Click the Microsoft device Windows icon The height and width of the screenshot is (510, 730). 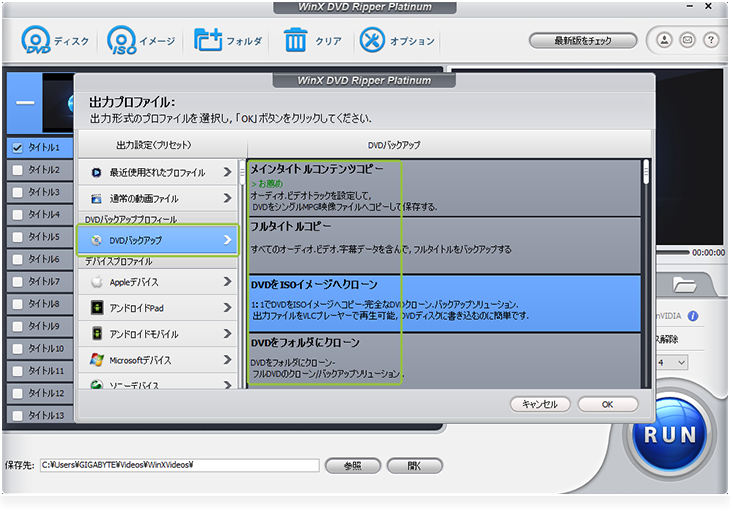coord(96,360)
